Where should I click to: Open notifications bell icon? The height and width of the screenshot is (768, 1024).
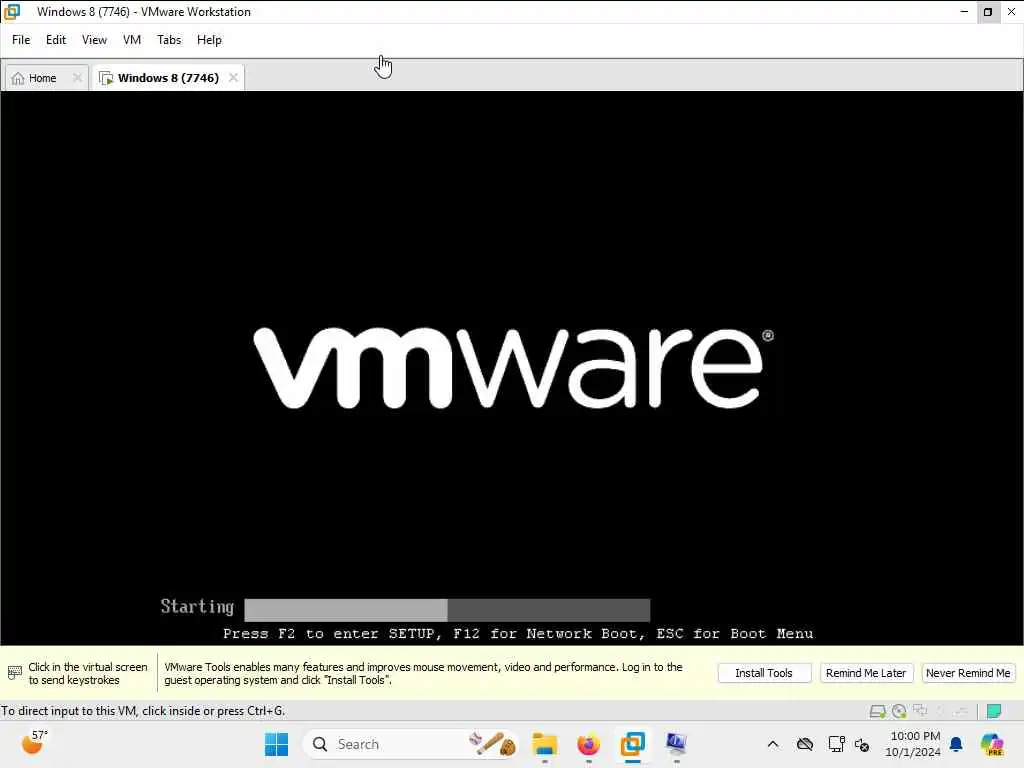coord(956,744)
